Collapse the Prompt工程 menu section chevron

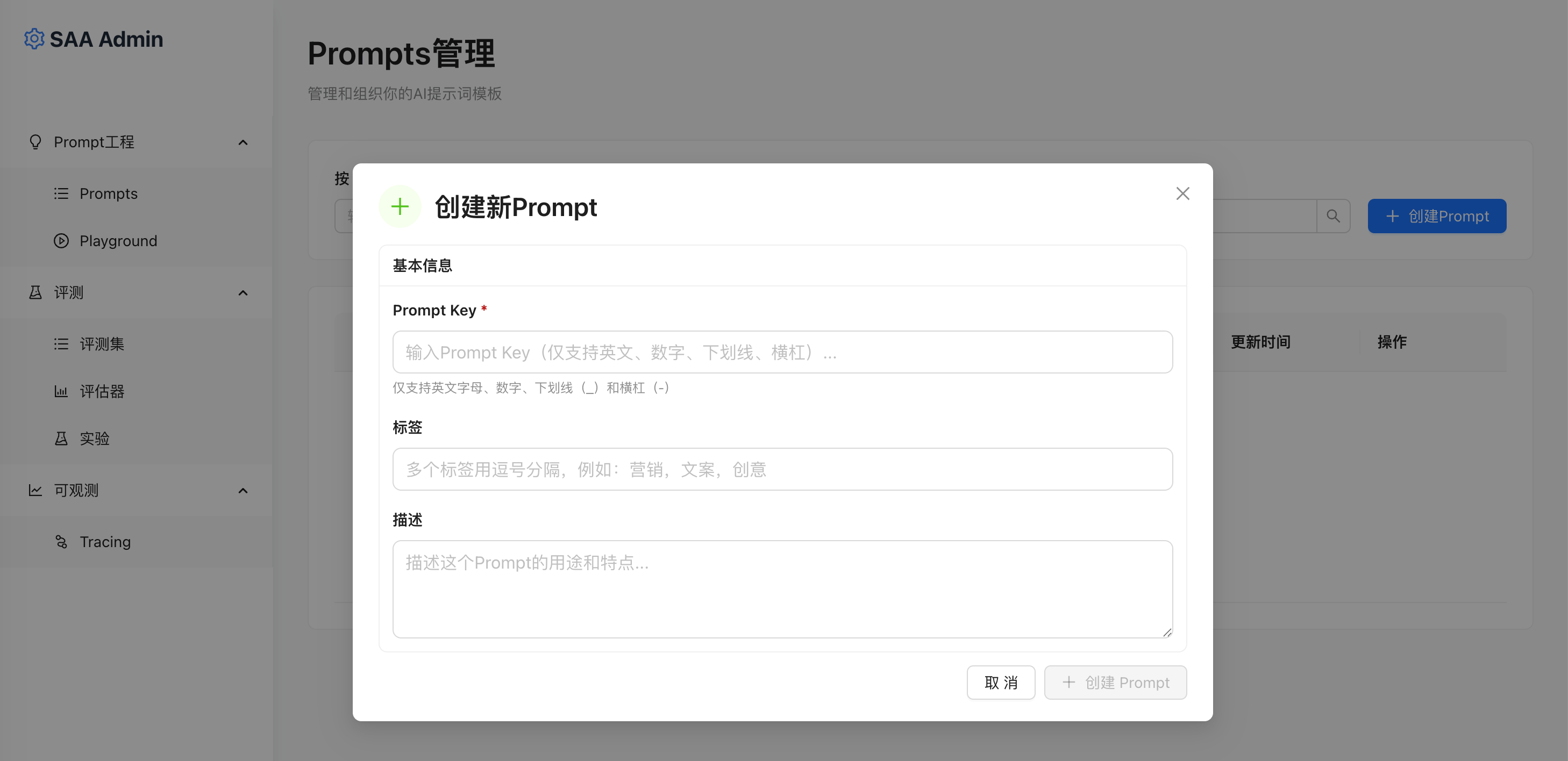pyautogui.click(x=243, y=142)
